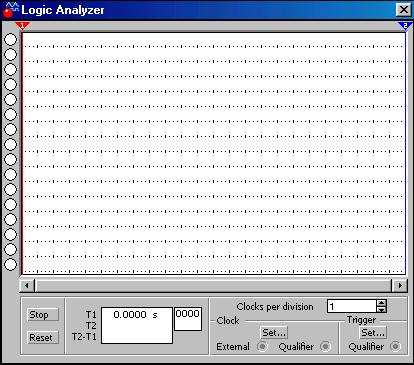This screenshot has width=414, height=365.
Task: Click the twelfth channel input terminal
Action: (10, 204)
